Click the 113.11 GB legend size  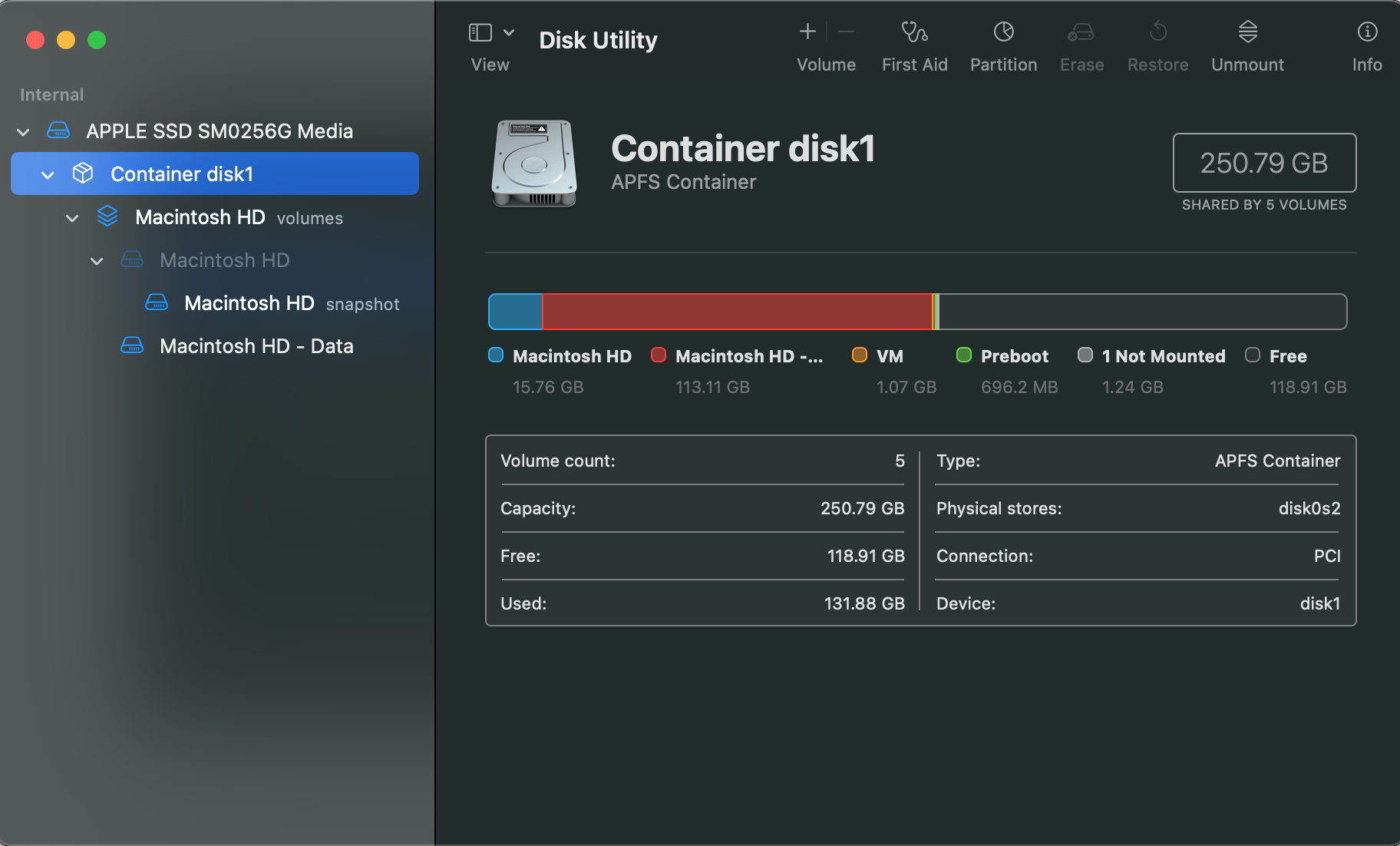[712, 387]
